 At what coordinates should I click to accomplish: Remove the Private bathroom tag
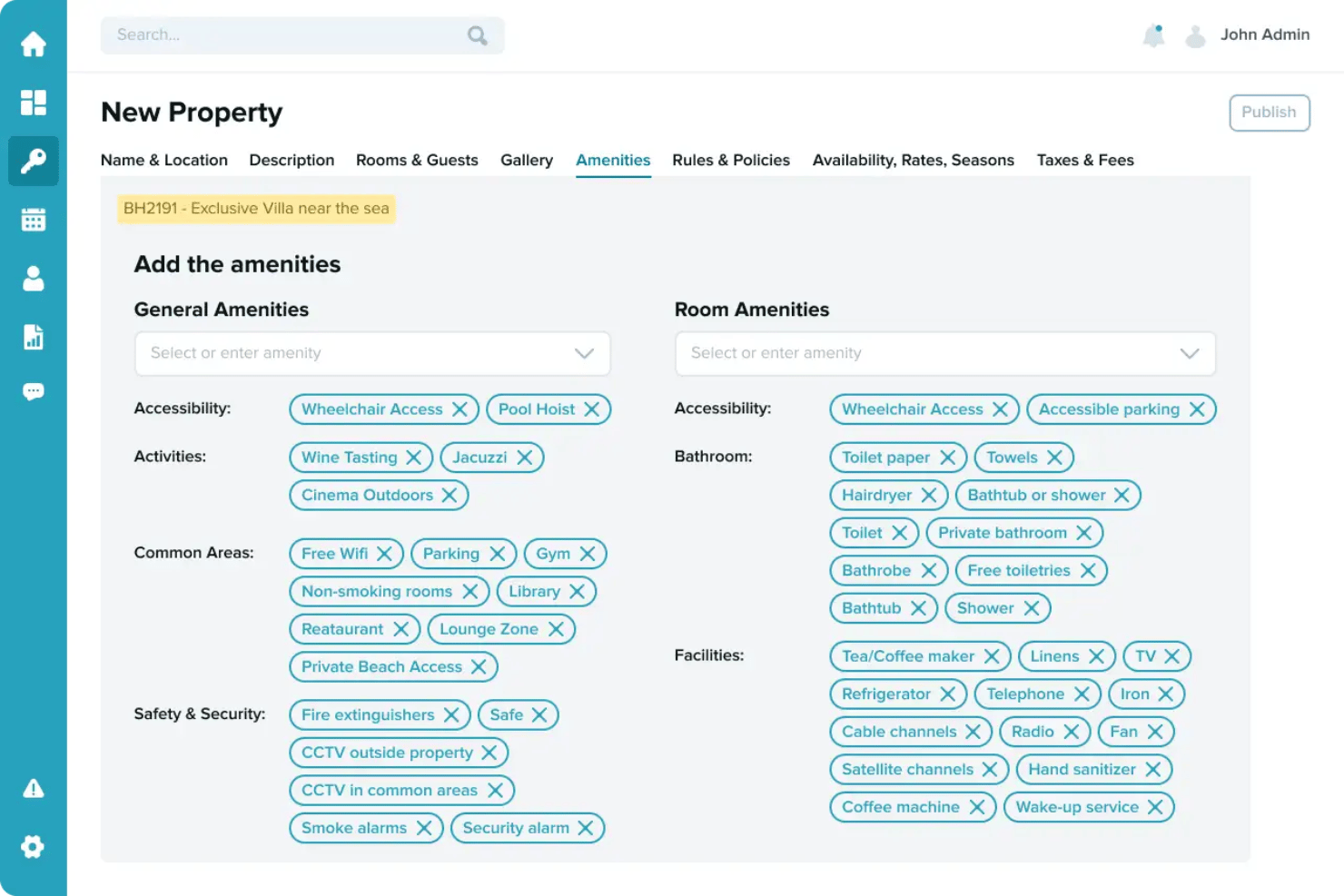tap(1083, 533)
